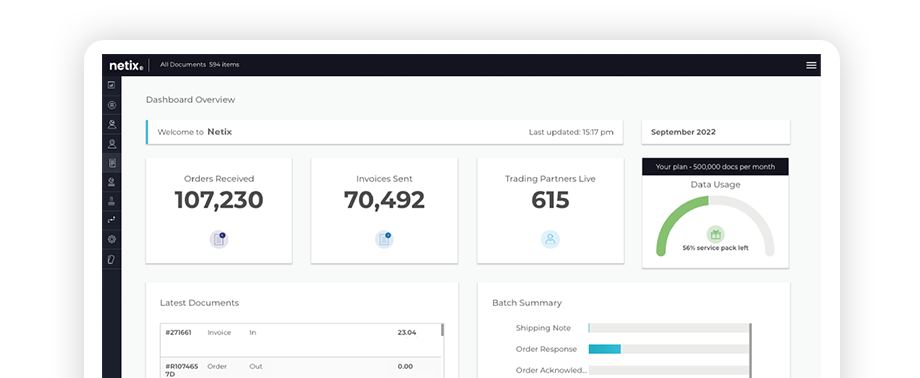The image size is (920, 378).
Task: Click the Data Usage gauge arc
Action: pos(715,226)
